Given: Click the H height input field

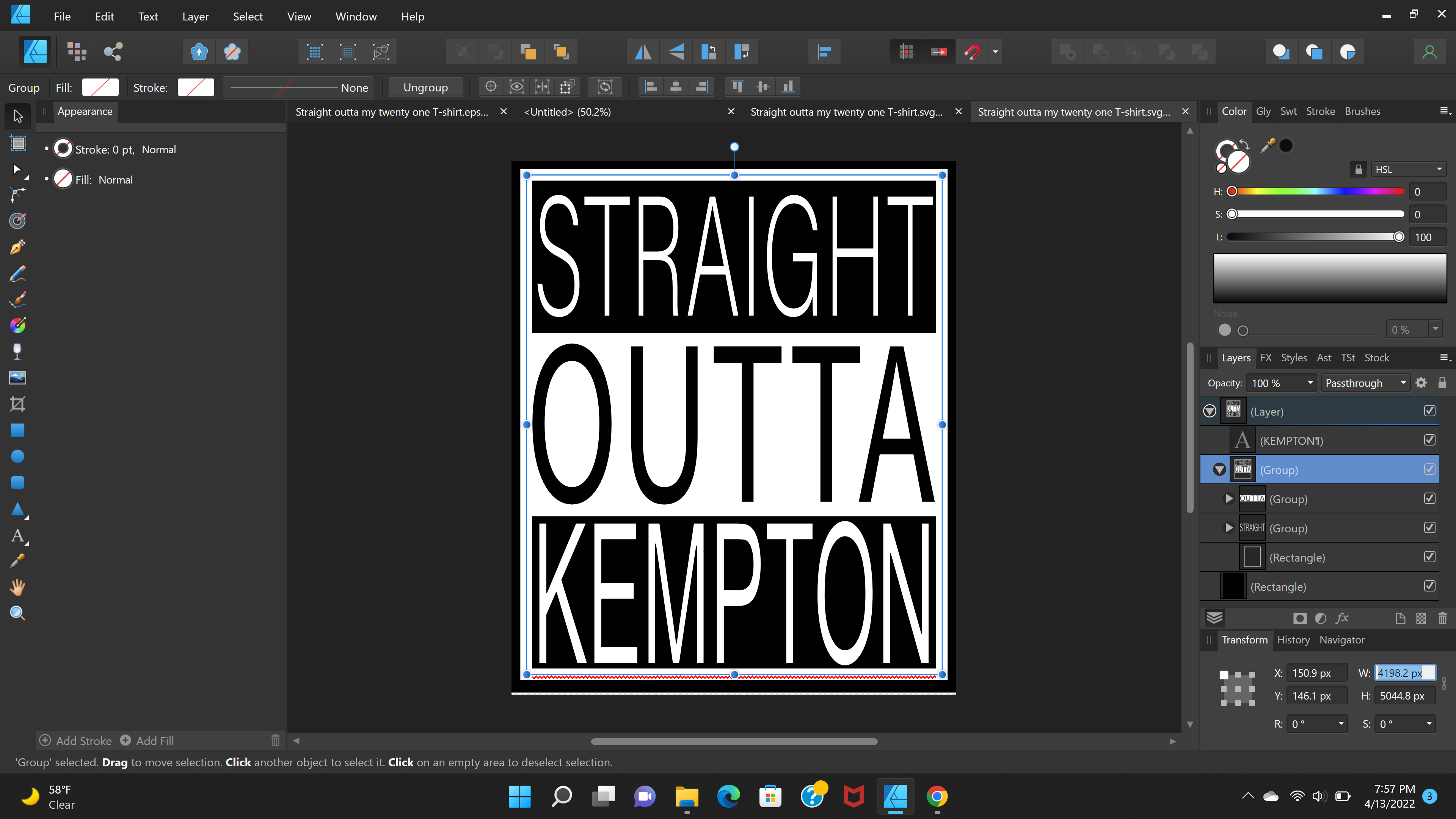Looking at the screenshot, I should [1404, 696].
